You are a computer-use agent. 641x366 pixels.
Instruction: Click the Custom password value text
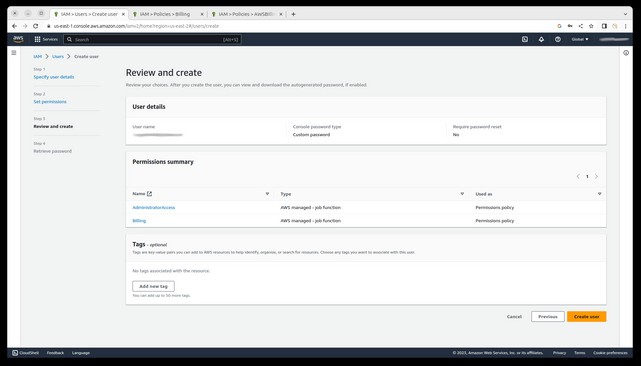(x=312, y=135)
